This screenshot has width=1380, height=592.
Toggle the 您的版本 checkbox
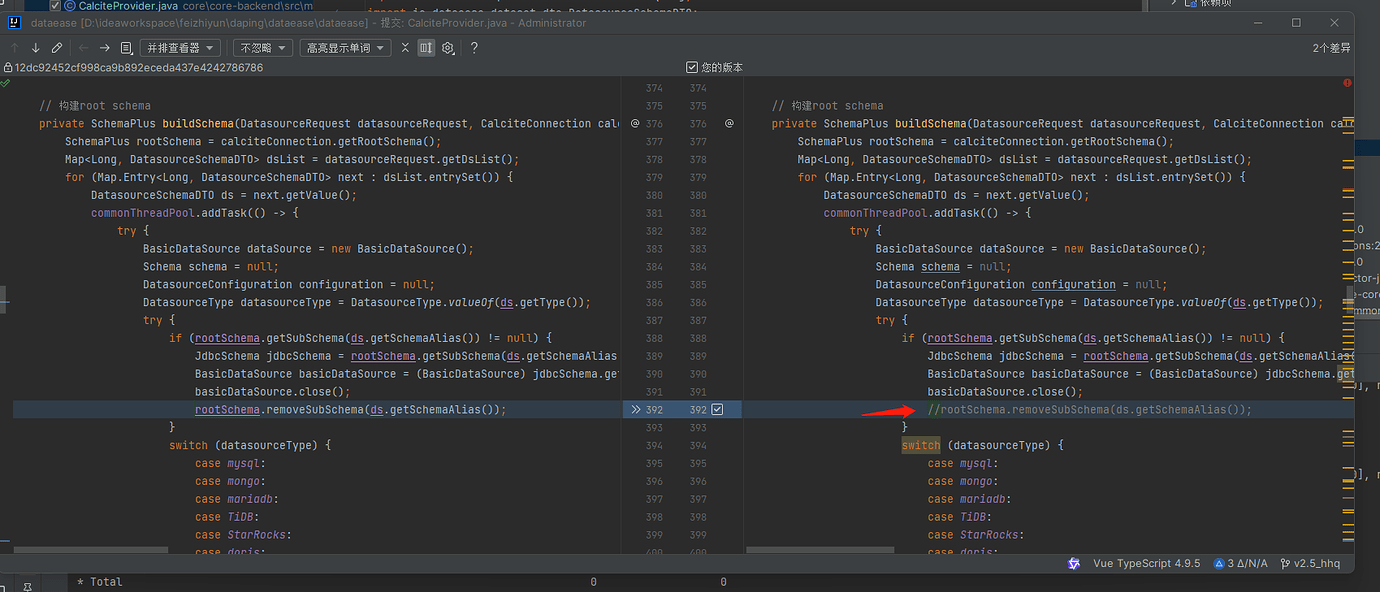692,68
